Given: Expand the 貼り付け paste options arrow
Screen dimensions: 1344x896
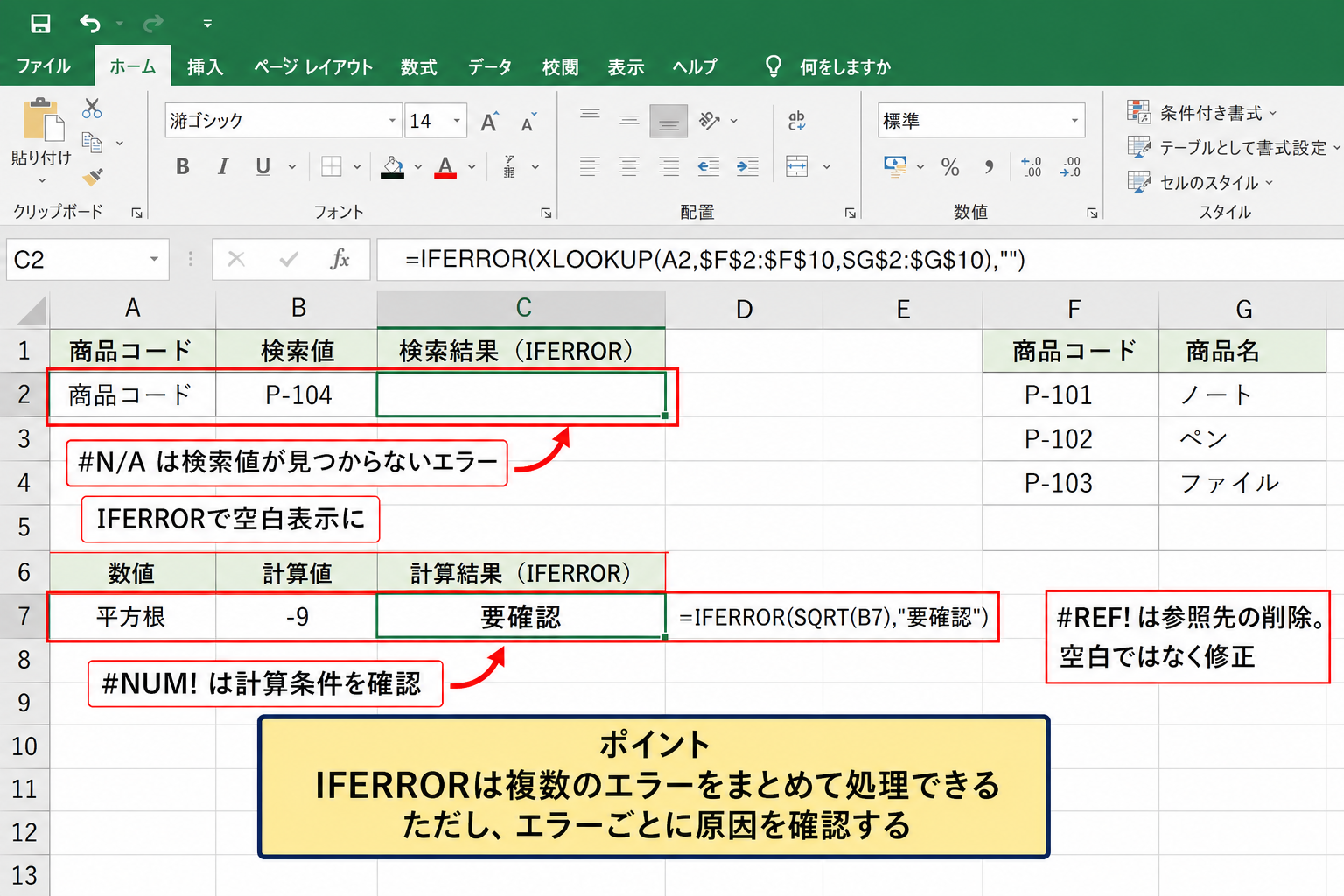Looking at the screenshot, I should (x=41, y=180).
